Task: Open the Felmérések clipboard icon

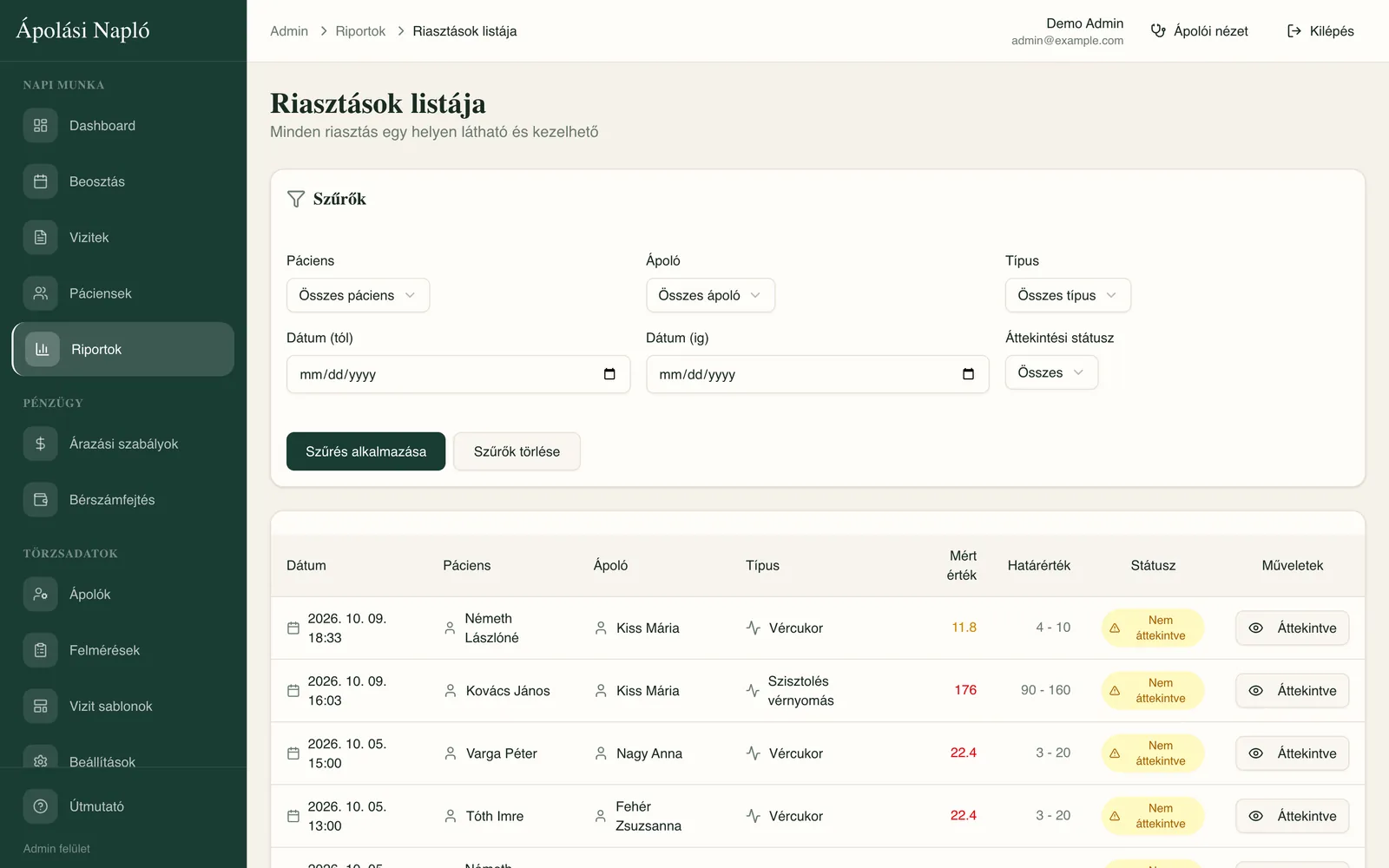Action: [x=41, y=650]
